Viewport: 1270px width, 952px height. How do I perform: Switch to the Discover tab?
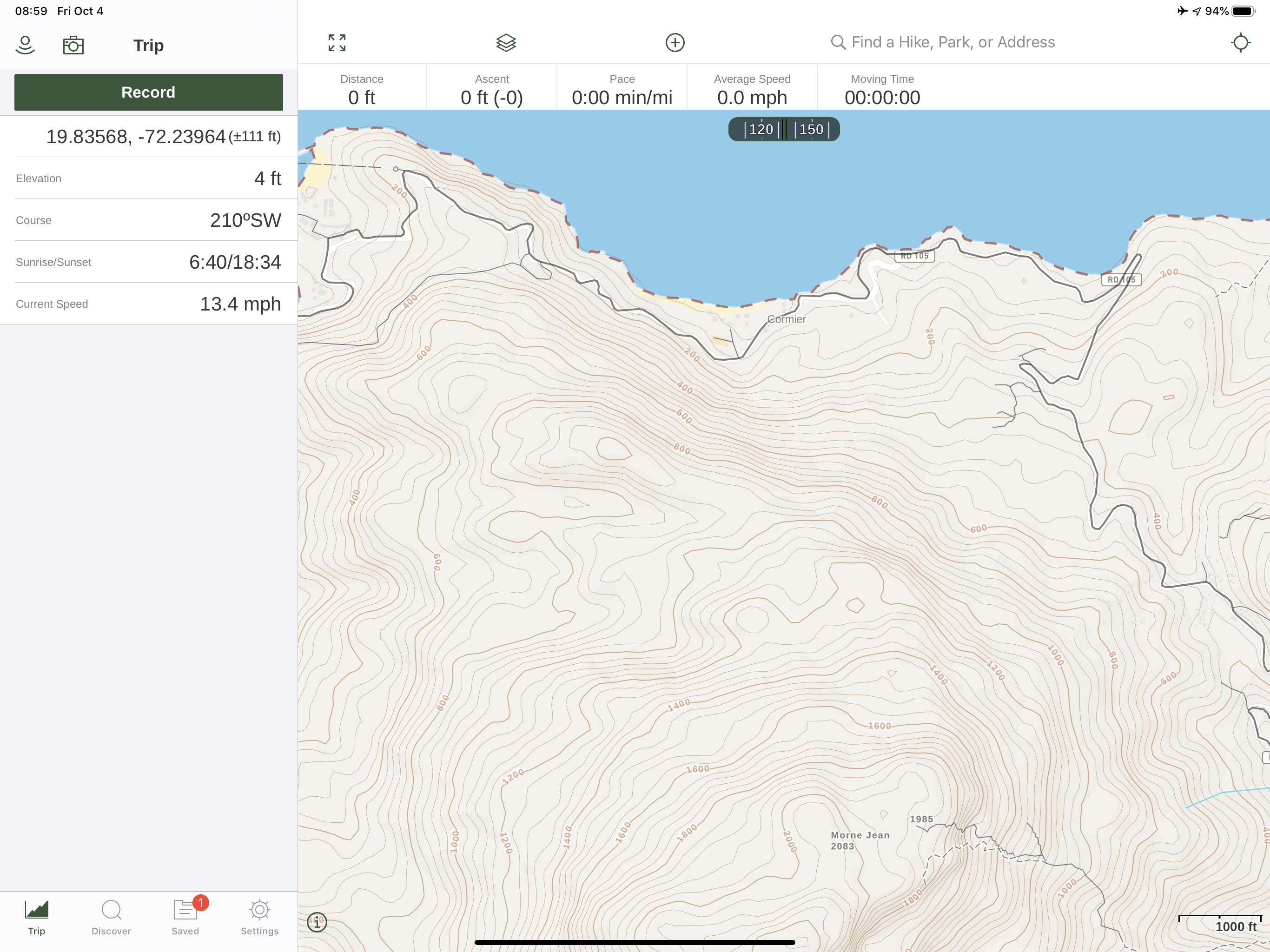[x=112, y=917]
